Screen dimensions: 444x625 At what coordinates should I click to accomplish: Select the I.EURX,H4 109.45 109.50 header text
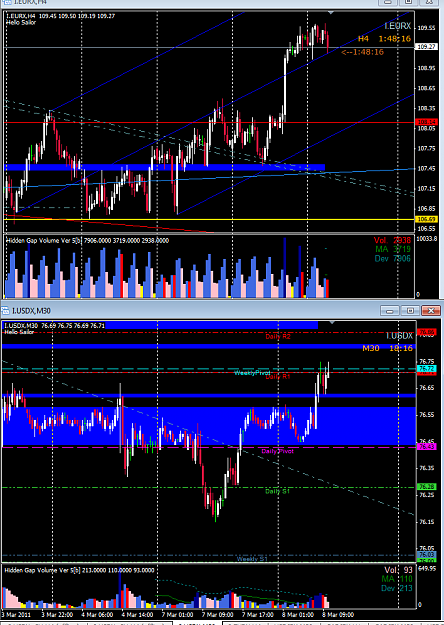click(x=60, y=16)
